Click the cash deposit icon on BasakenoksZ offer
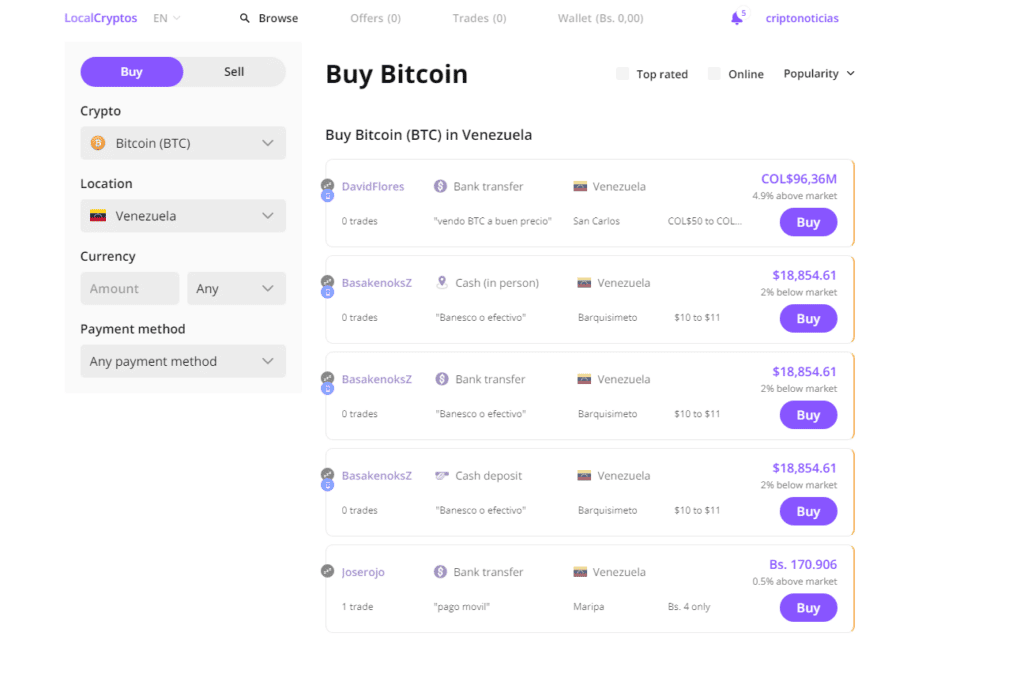Viewport: 1024px width, 674px height. pyautogui.click(x=442, y=476)
